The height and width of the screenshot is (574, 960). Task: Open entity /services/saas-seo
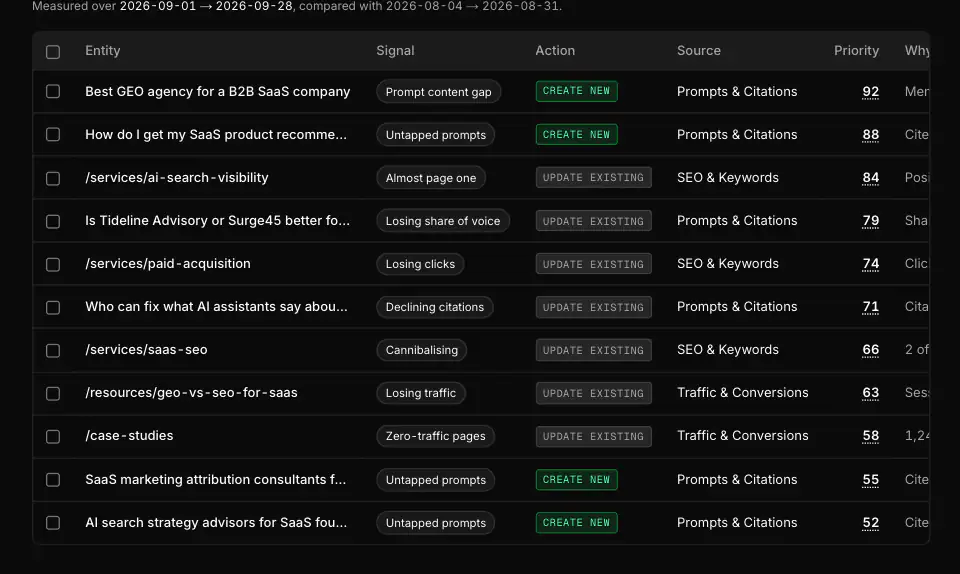[146, 349]
